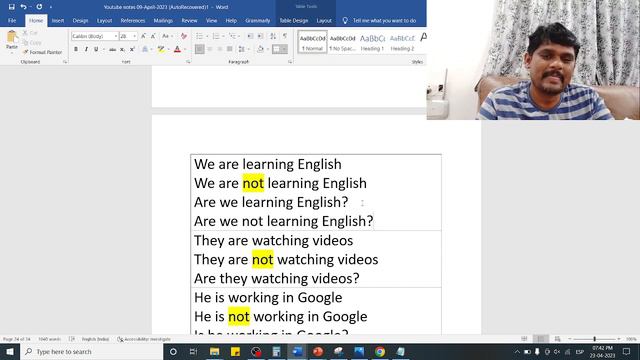Apply the red font color
This screenshot has width=640, height=360.
click(x=177, y=49)
